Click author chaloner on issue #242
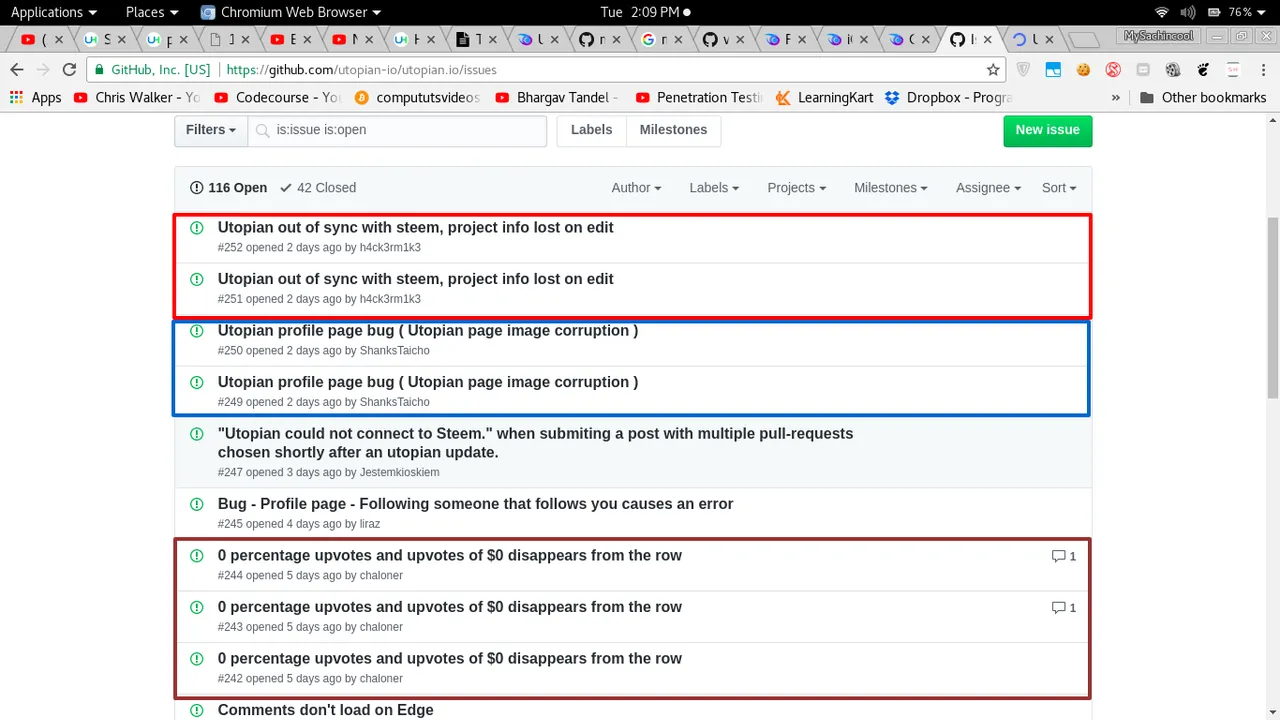 click(x=381, y=679)
